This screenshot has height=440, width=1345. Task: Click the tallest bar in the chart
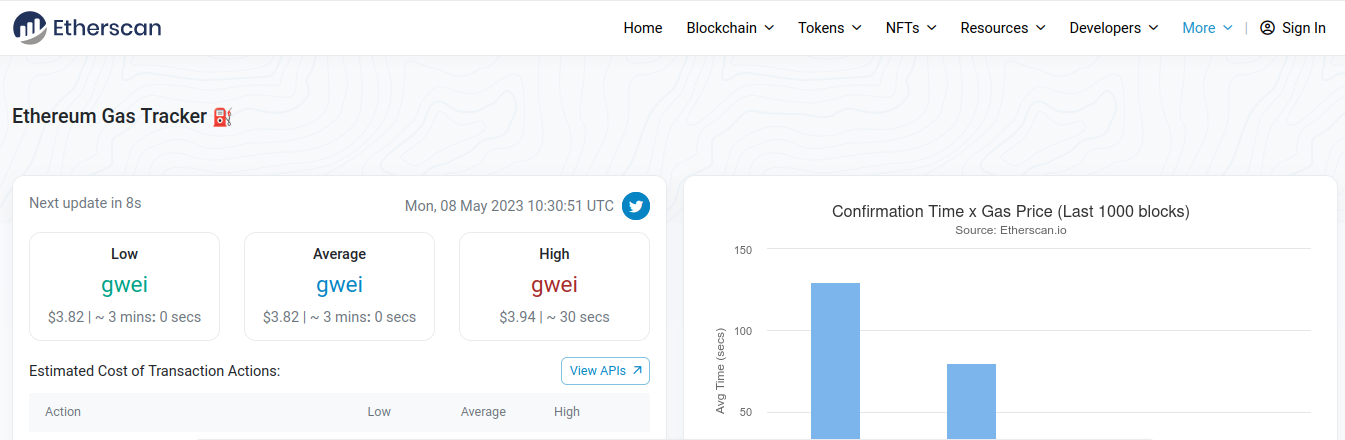835,361
